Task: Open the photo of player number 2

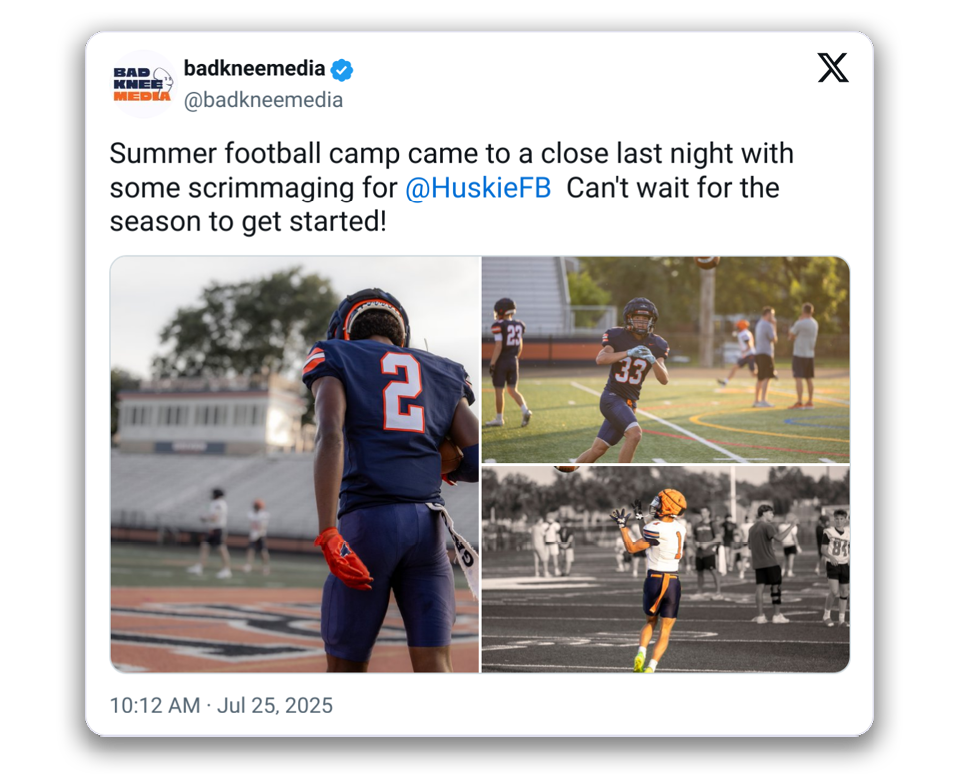Action: (x=295, y=465)
